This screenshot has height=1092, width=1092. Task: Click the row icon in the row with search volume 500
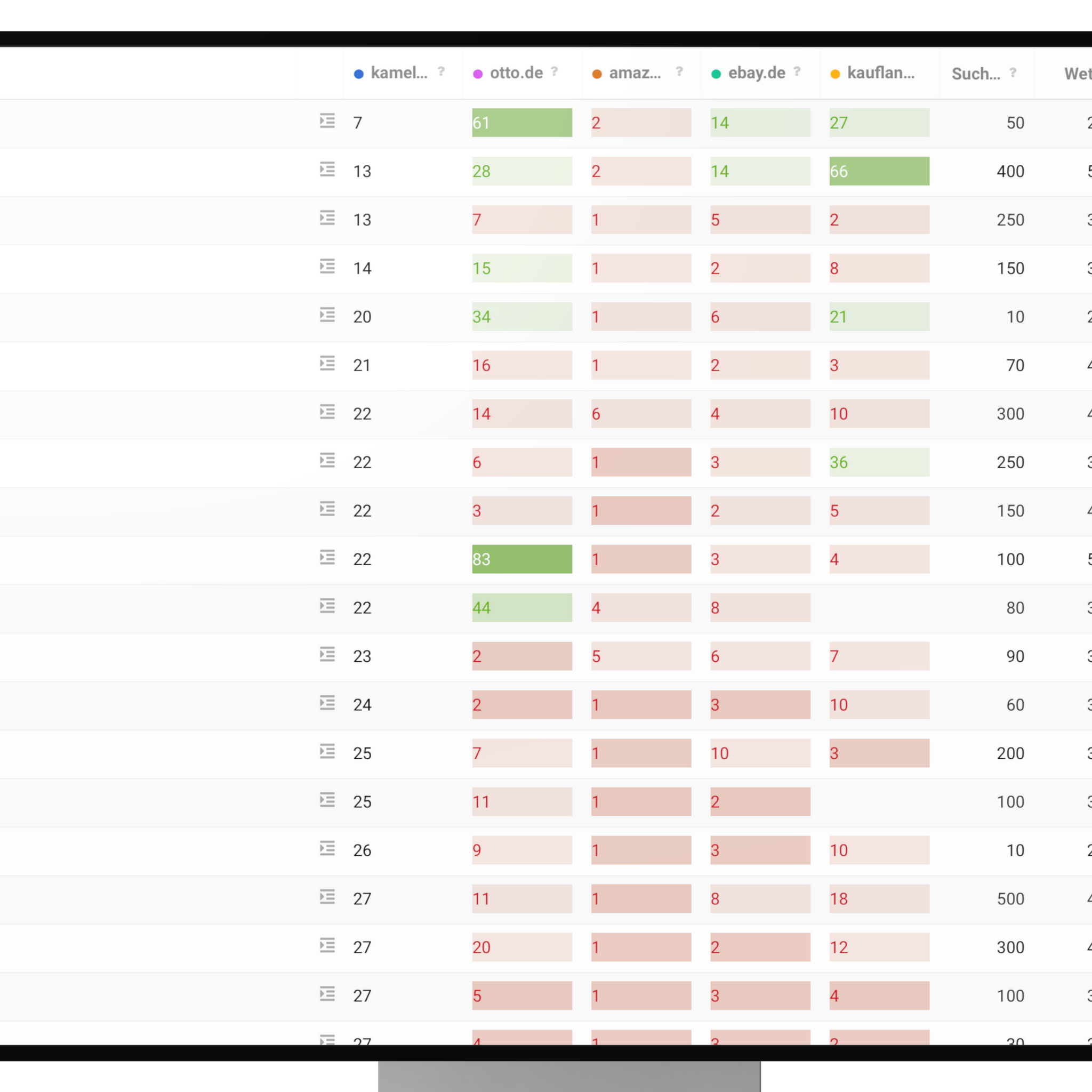pos(327,897)
